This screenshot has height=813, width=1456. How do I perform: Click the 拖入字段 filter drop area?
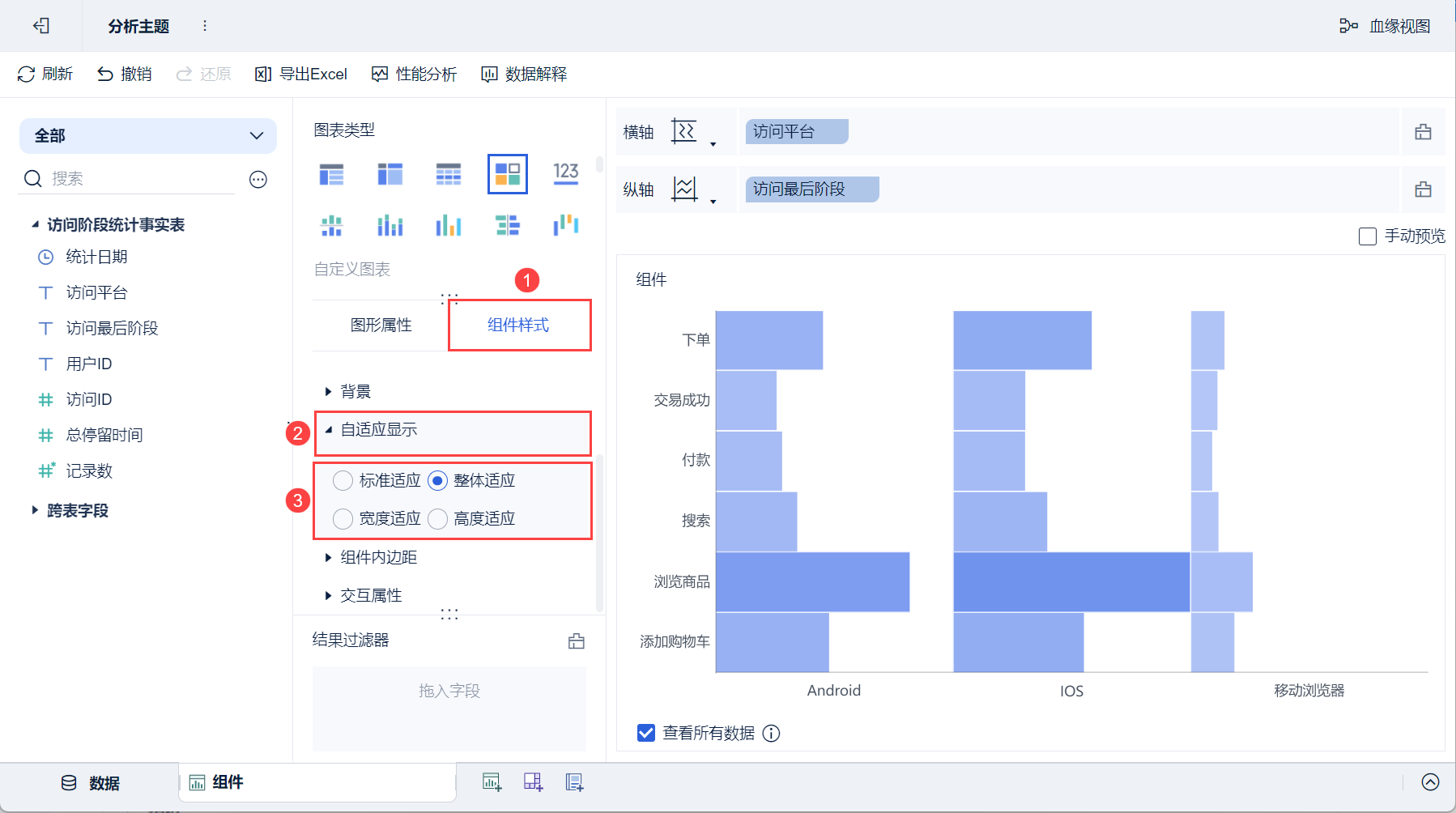tap(449, 709)
